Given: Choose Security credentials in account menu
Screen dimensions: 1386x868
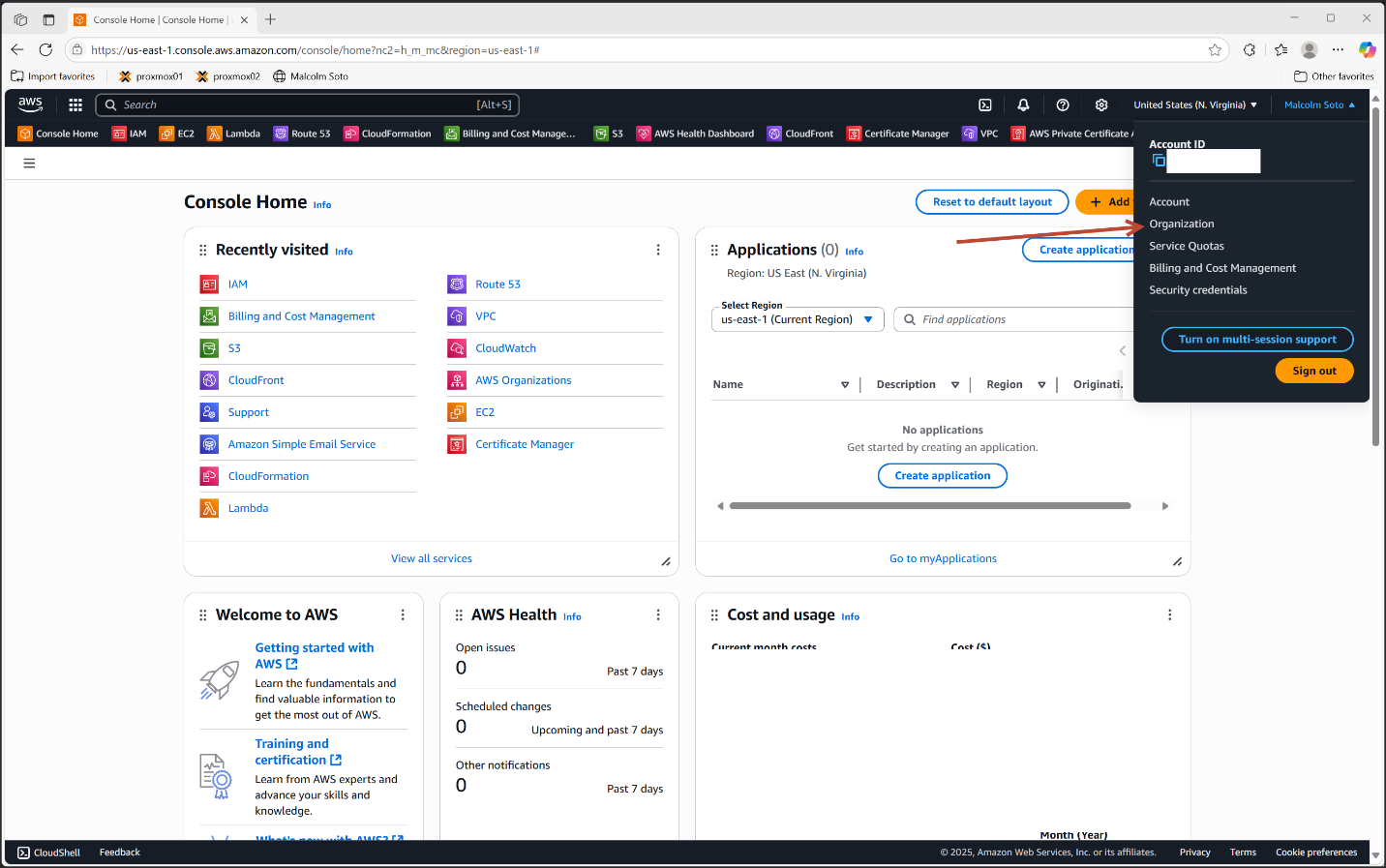Looking at the screenshot, I should (1197, 290).
